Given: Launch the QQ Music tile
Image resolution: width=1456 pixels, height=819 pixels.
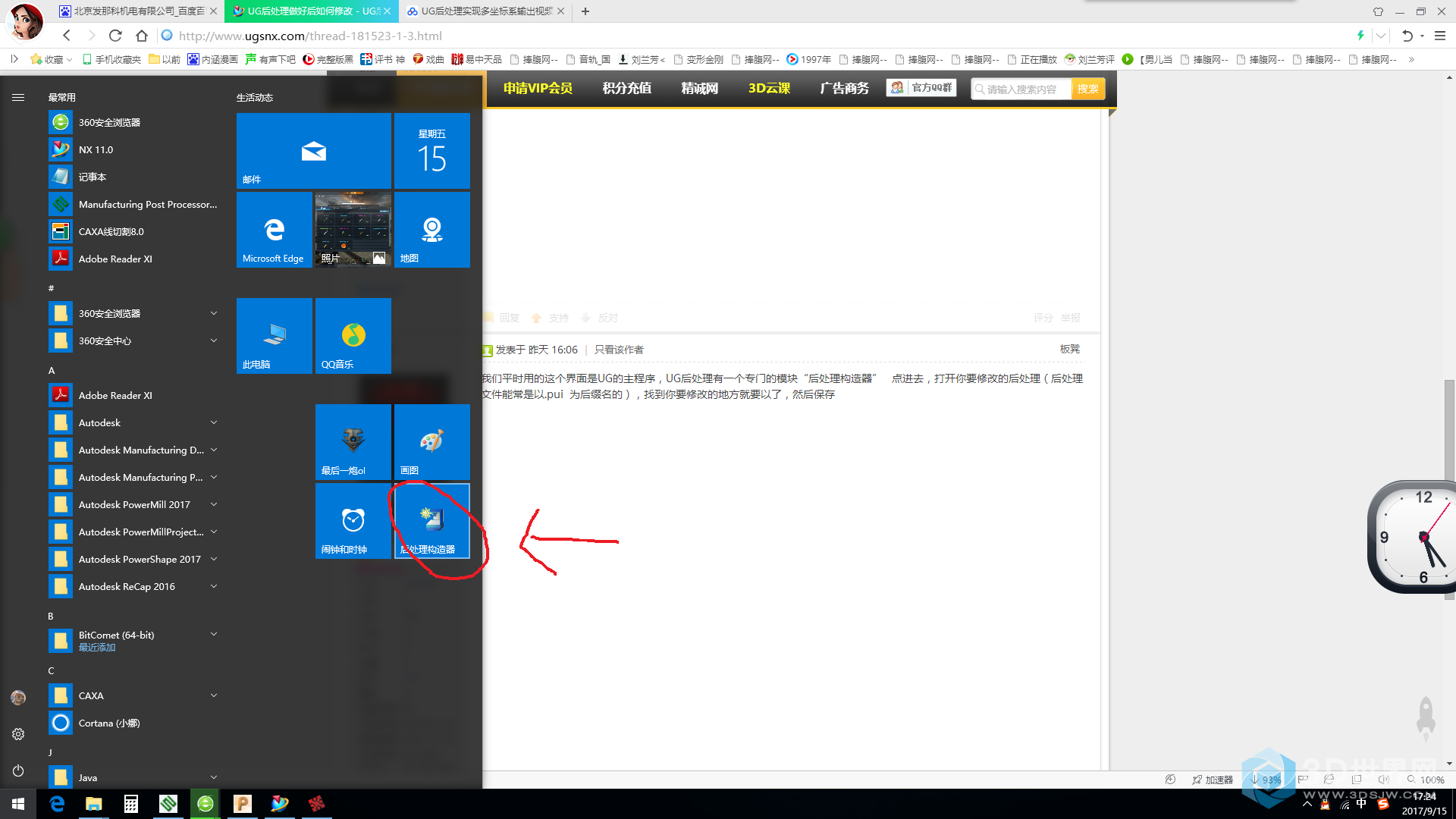Looking at the screenshot, I should pyautogui.click(x=353, y=336).
